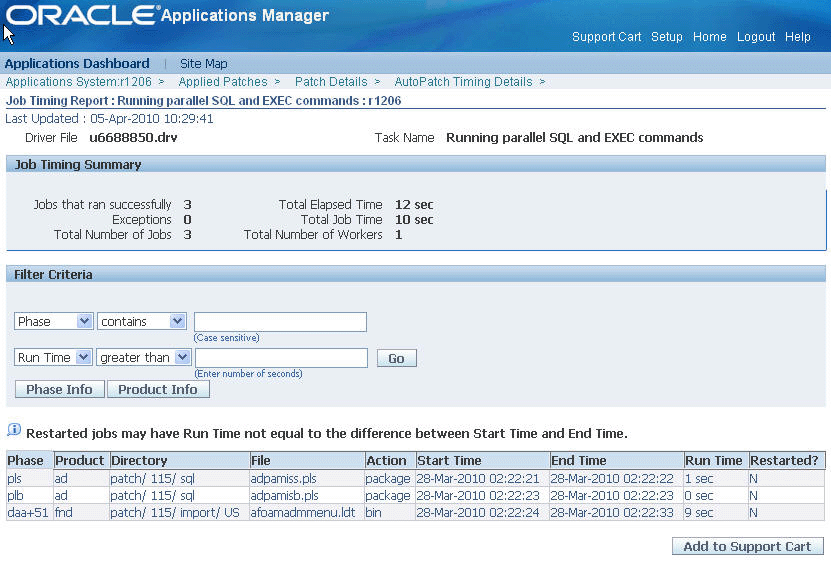Click the fnd product cell
Viewport: 831px width, 564px height.
82,513
